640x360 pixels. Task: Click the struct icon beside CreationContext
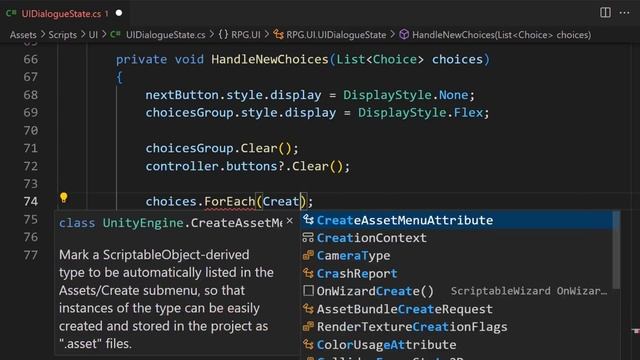point(308,238)
